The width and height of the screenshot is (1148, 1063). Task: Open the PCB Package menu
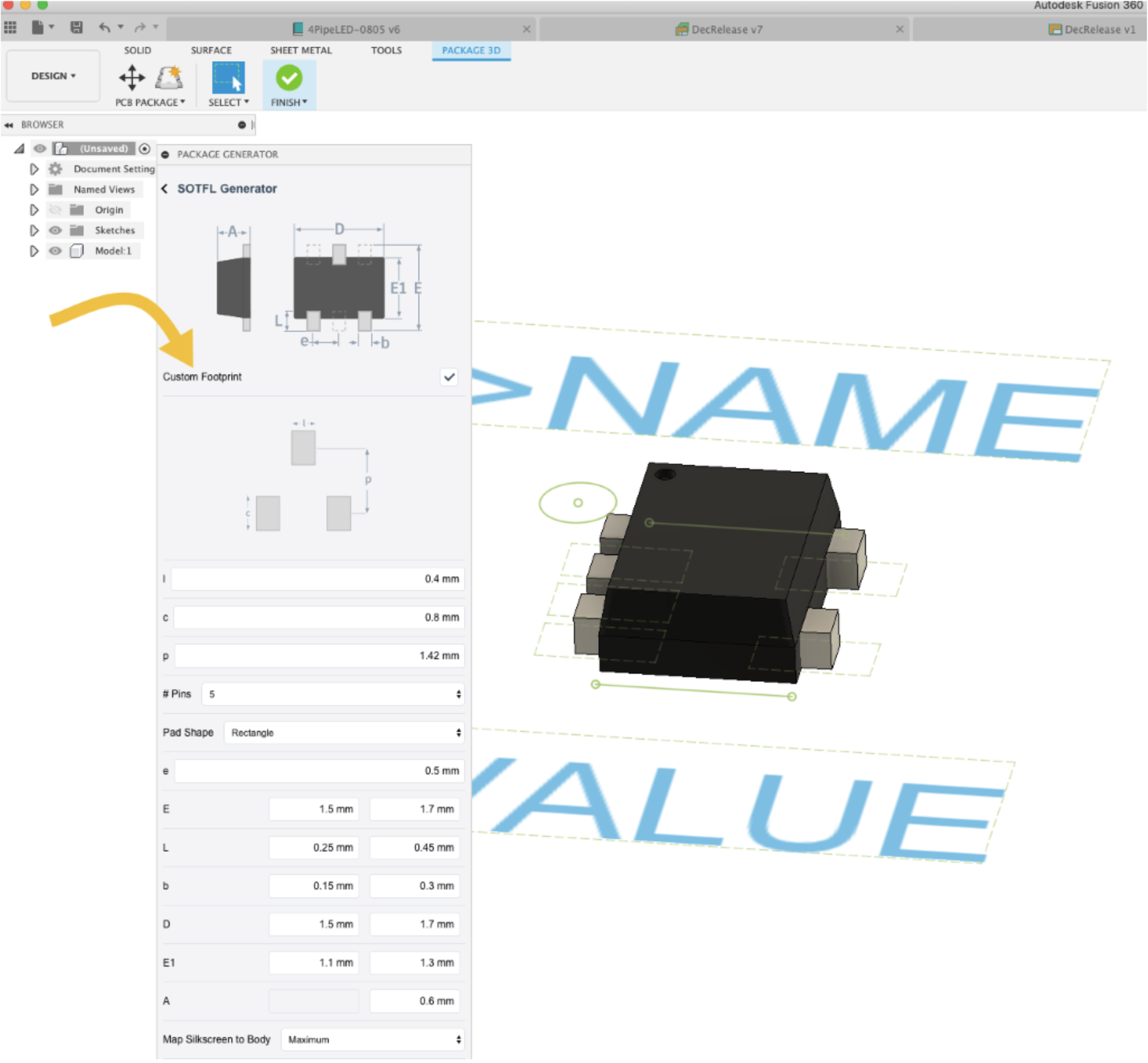150,103
